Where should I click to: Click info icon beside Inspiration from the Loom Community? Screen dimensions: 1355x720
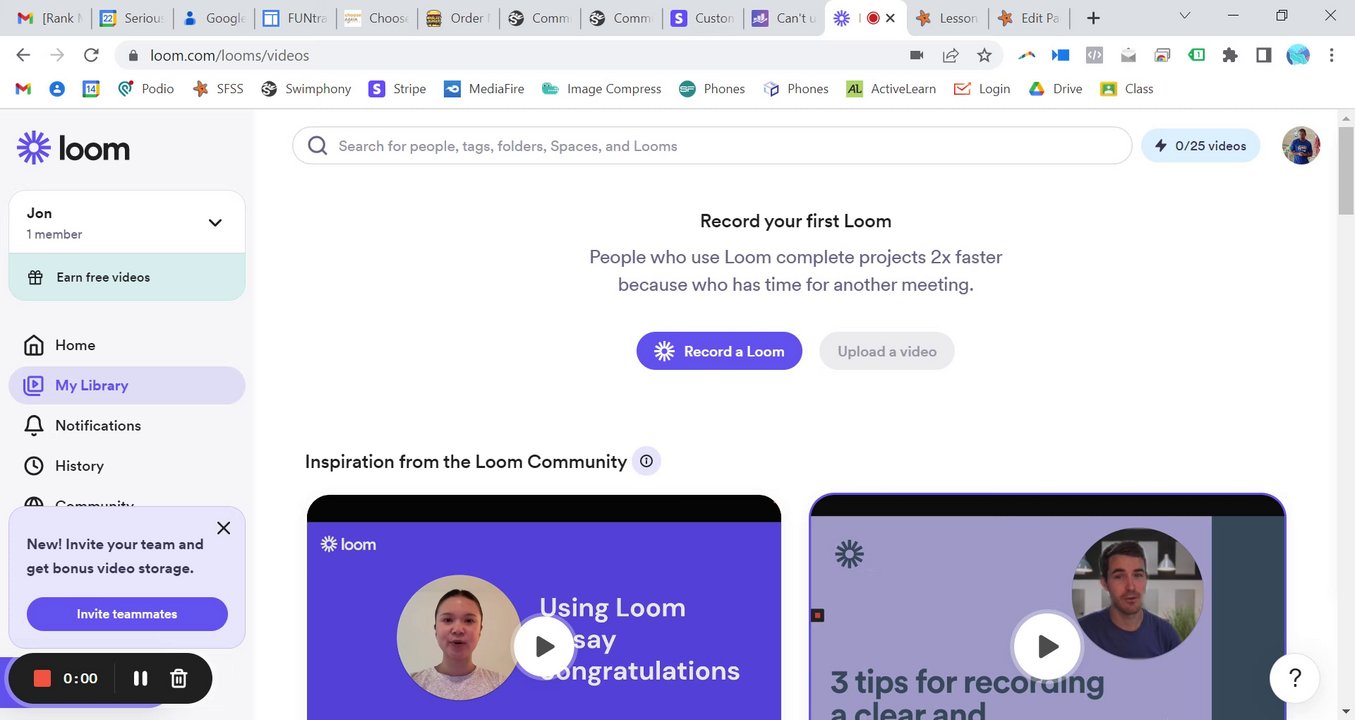pos(646,461)
